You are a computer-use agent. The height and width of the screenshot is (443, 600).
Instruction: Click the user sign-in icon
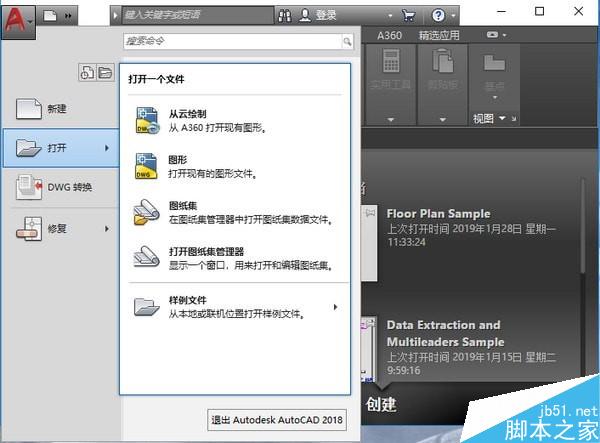click(x=305, y=15)
